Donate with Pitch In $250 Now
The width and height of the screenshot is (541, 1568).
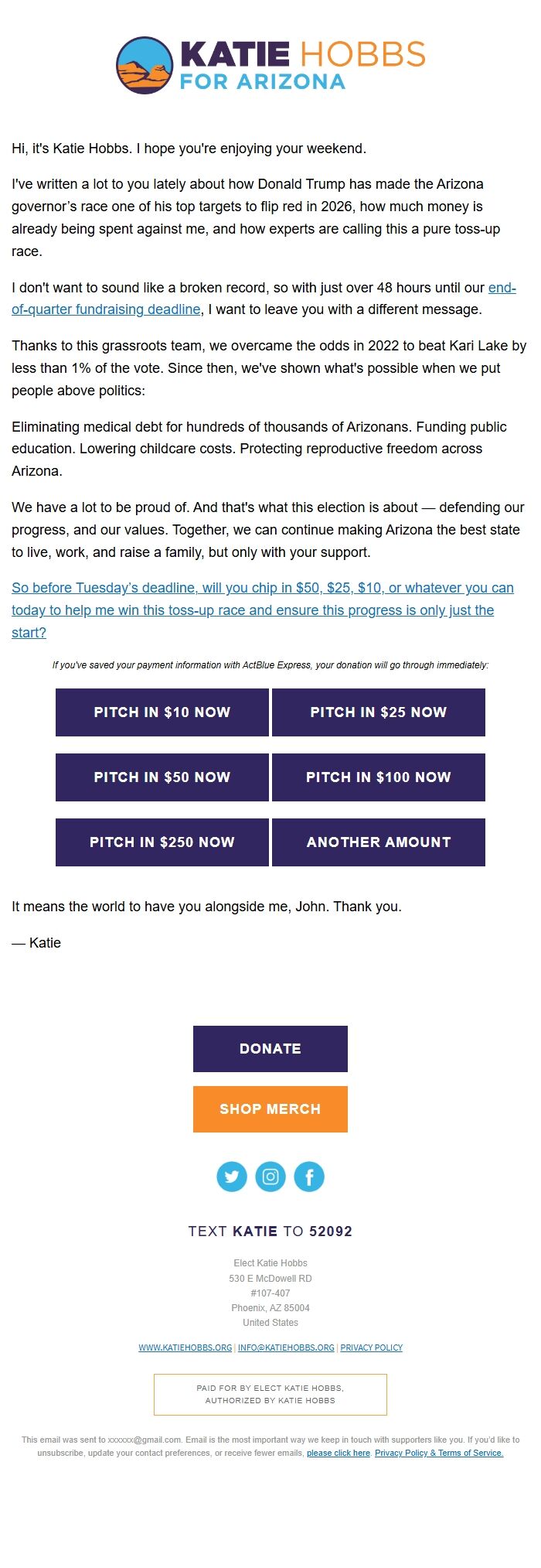coord(162,842)
